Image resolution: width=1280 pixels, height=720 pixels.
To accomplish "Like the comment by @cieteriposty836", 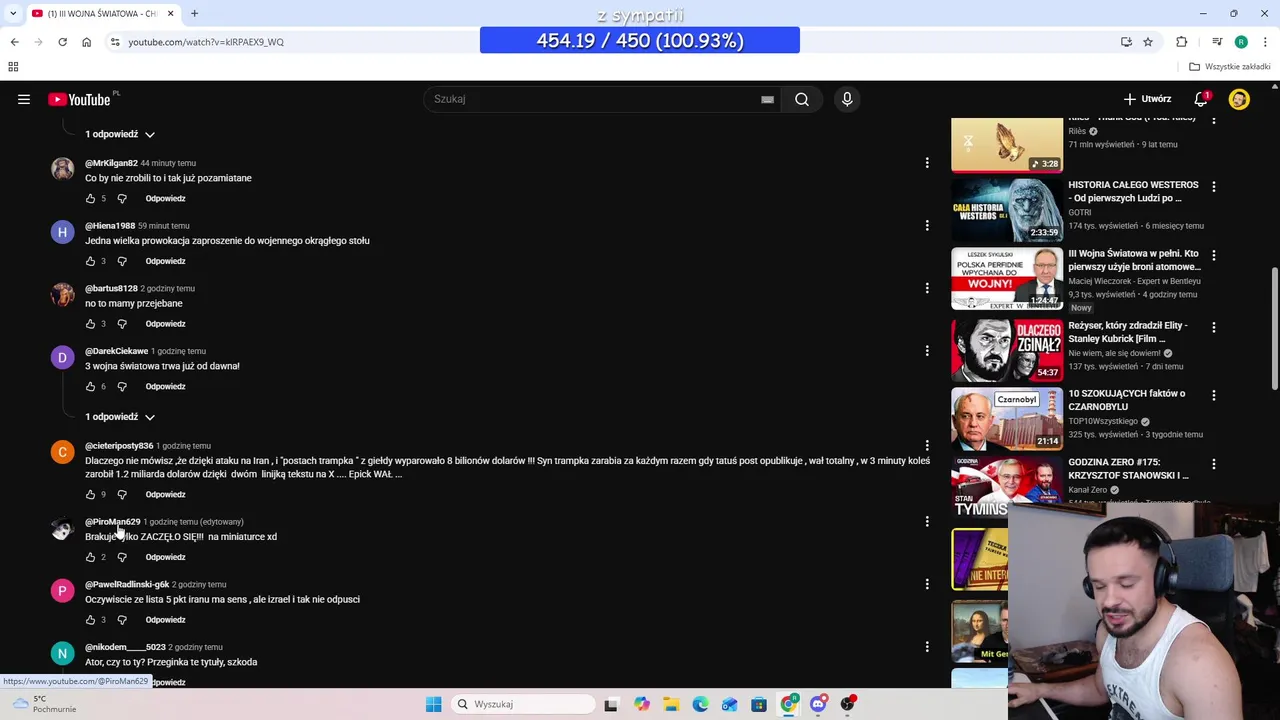I will coord(90,494).
